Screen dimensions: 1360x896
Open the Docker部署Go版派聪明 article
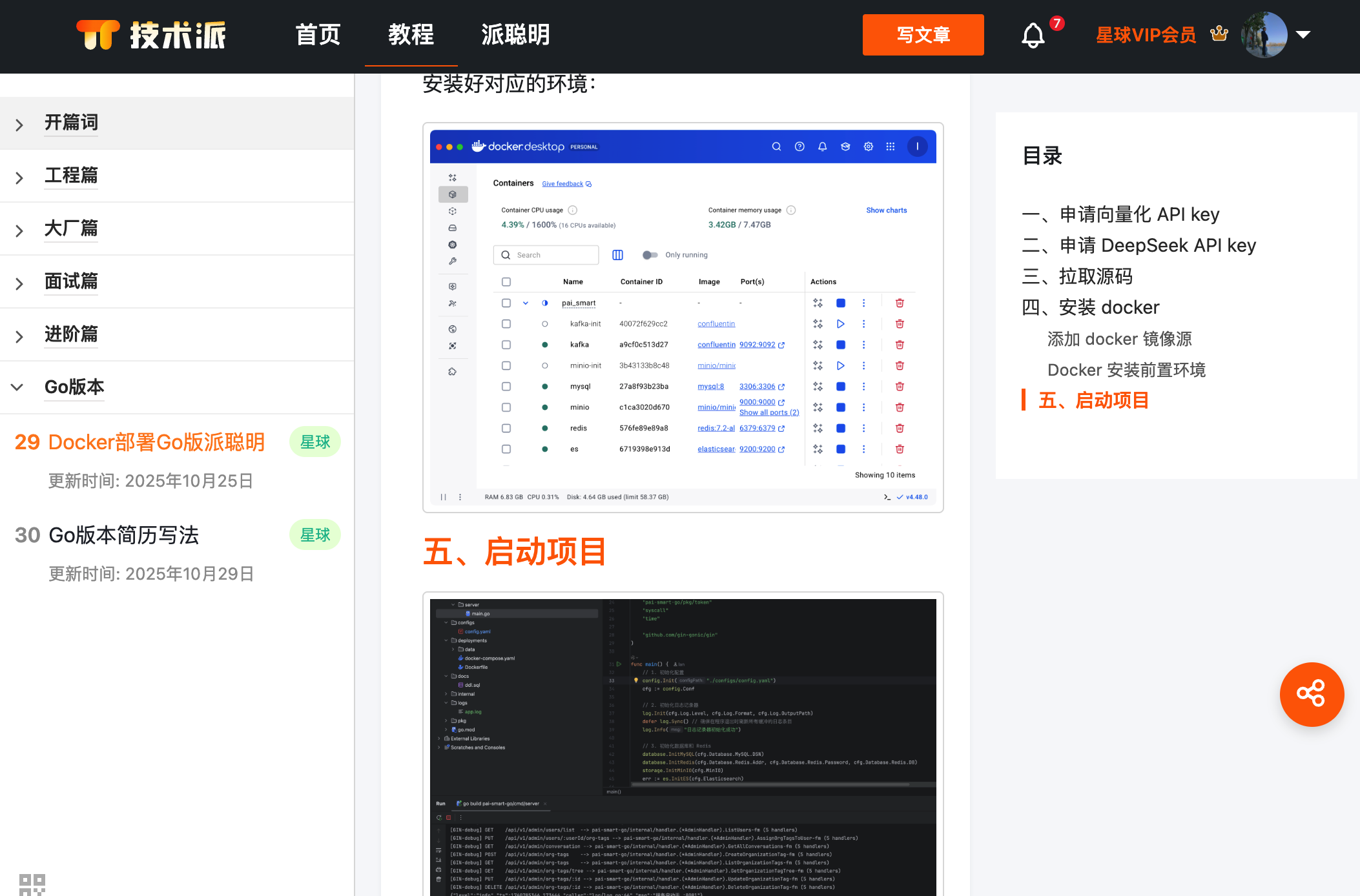(157, 442)
